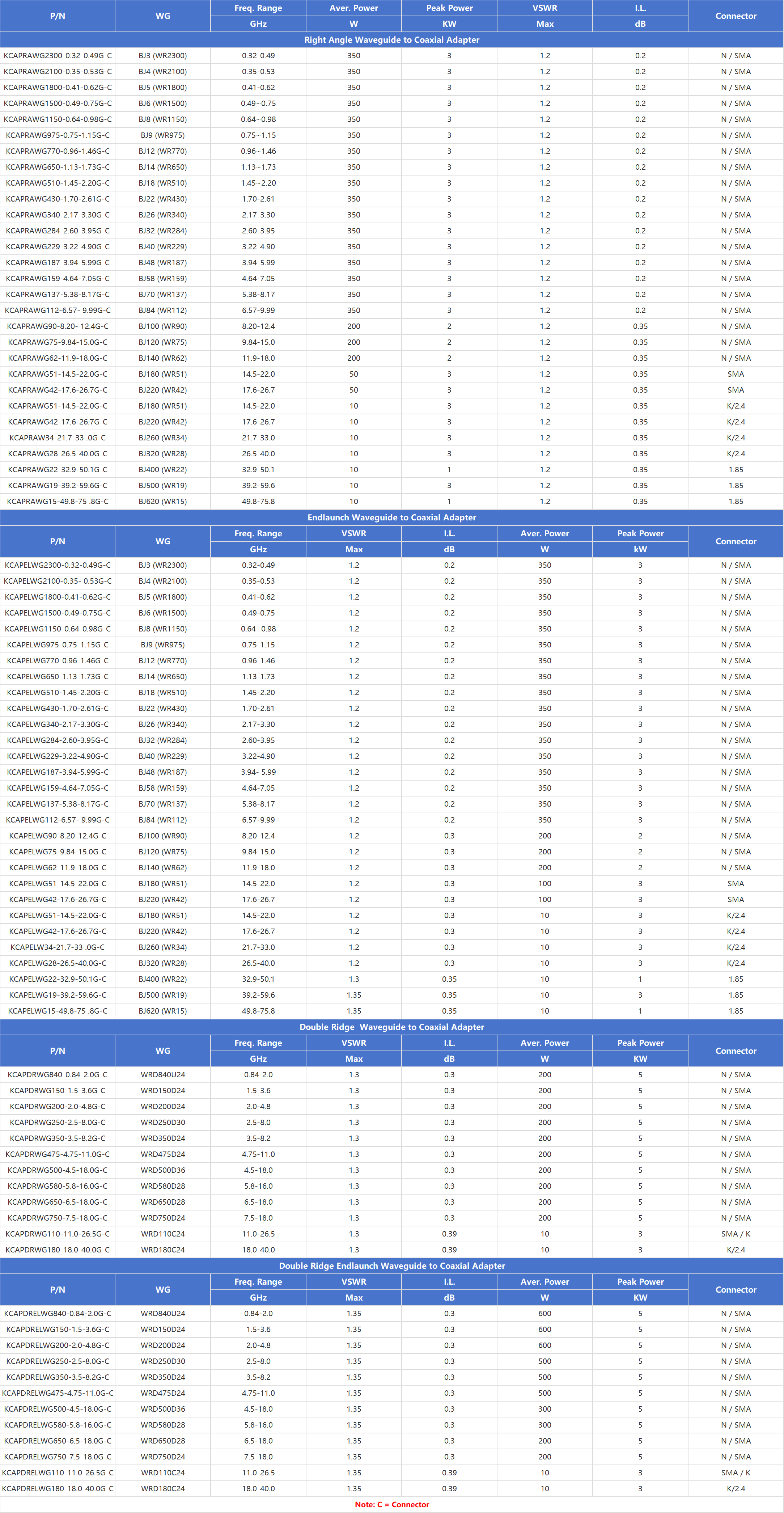Select part number KCAPDRELWG180-18.0-40.0G-C
This screenshot has height=1513, width=784.
tap(58, 1488)
